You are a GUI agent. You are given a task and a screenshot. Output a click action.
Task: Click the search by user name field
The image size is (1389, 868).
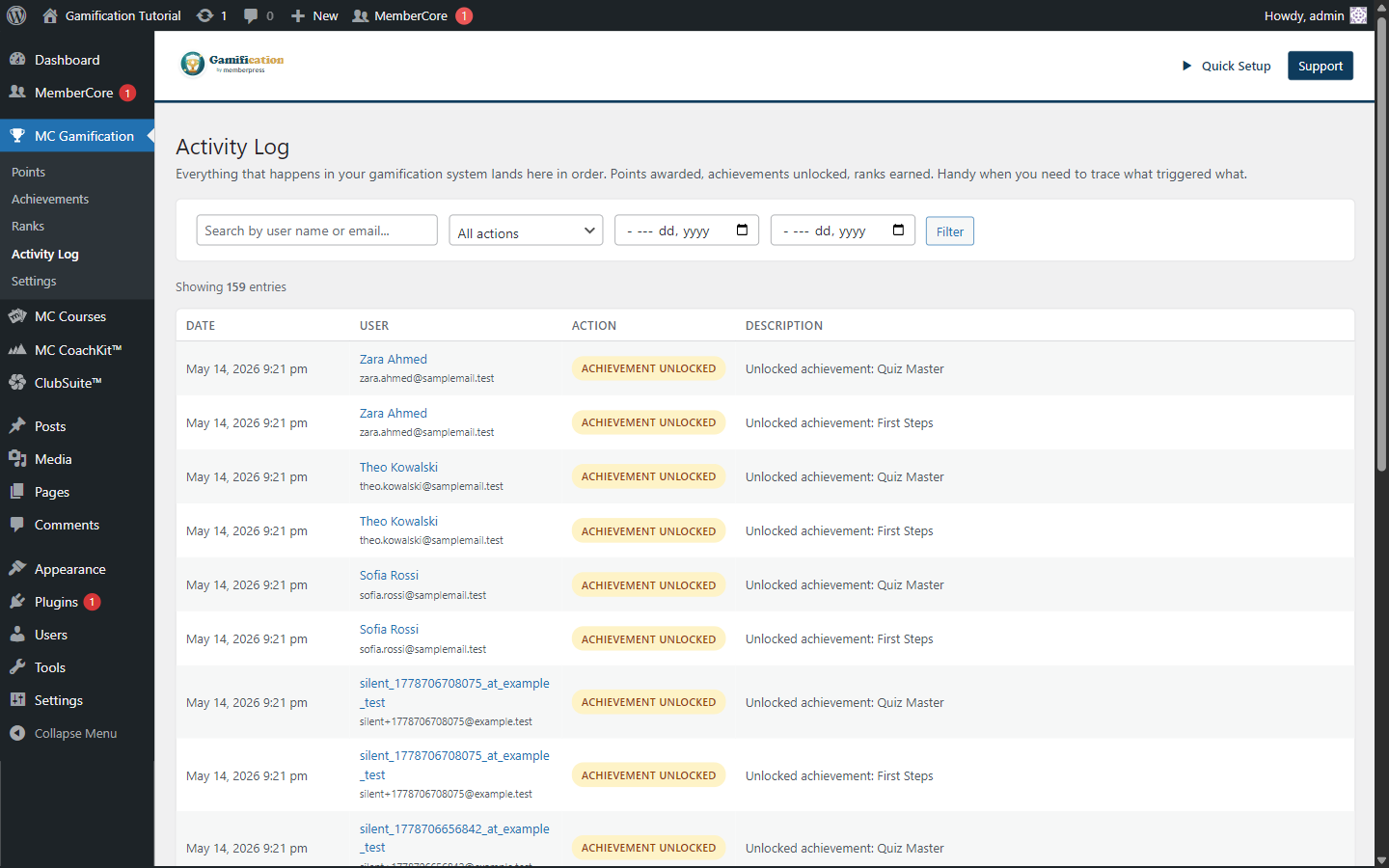pyautogui.click(x=316, y=231)
